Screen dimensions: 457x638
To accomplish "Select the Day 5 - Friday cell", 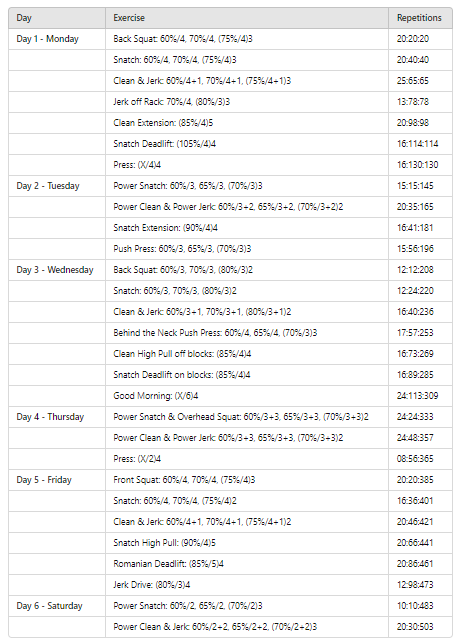I will pyautogui.click(x=57, y=480).
